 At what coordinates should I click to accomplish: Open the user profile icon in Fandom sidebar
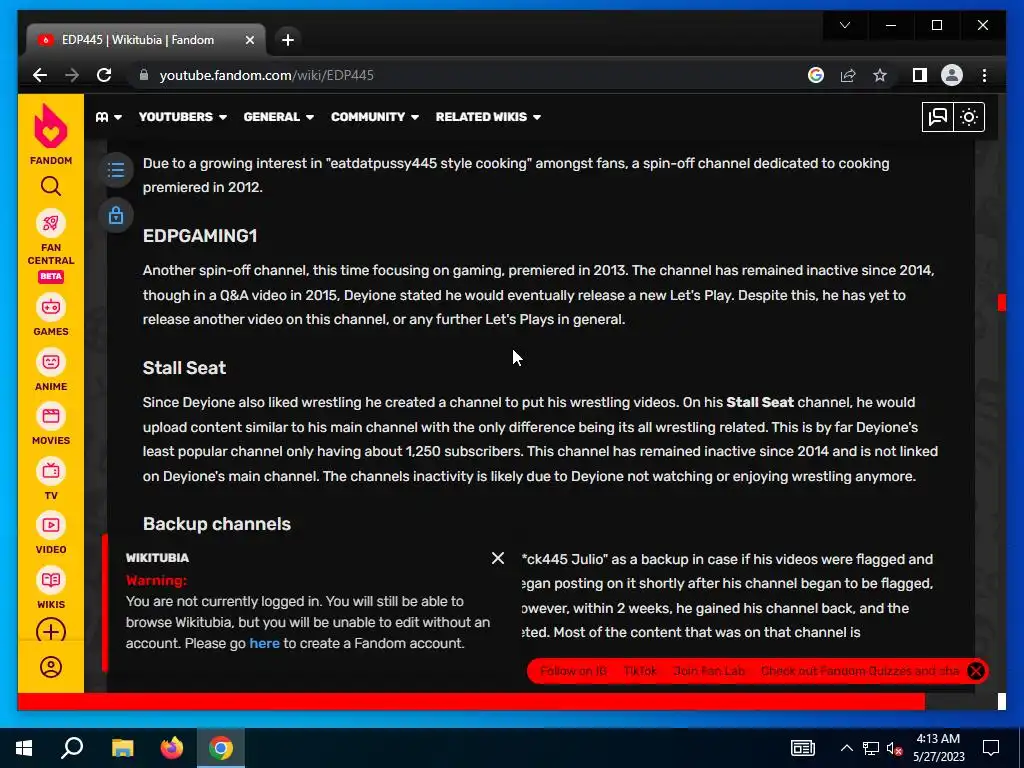(50, 667)
